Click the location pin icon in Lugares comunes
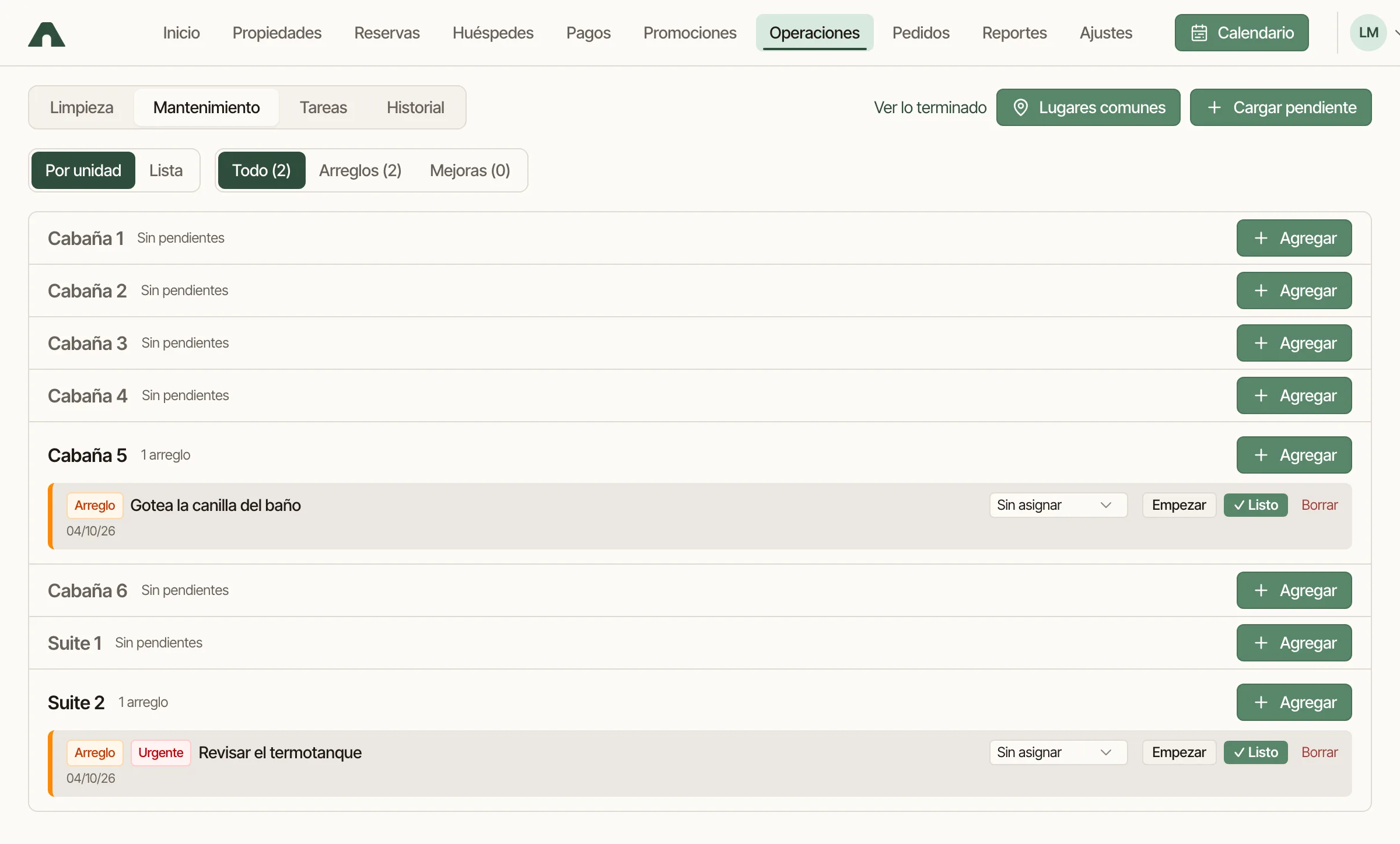Viewport: 1400px width, 844px height. pos(1021,107)
